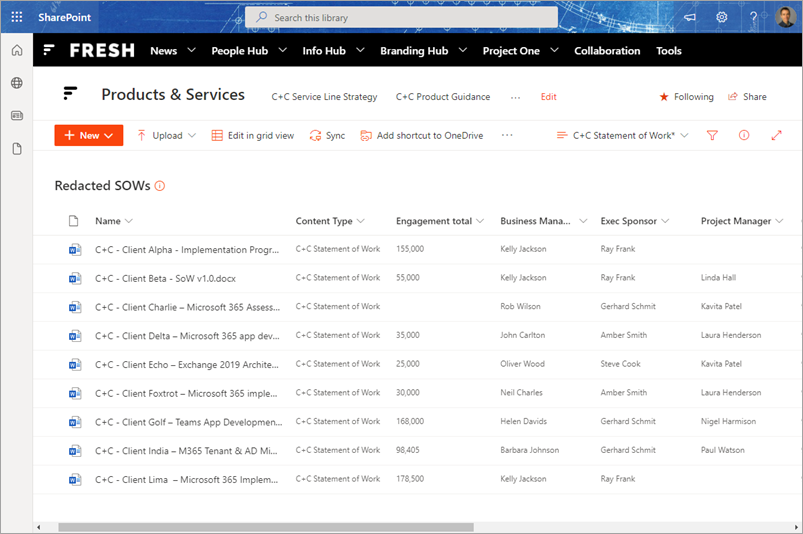Image resolution: width=803 pixels, height=534 pixels.
Task: Click the file type column header icon
Action: click(x=74, y=221)
